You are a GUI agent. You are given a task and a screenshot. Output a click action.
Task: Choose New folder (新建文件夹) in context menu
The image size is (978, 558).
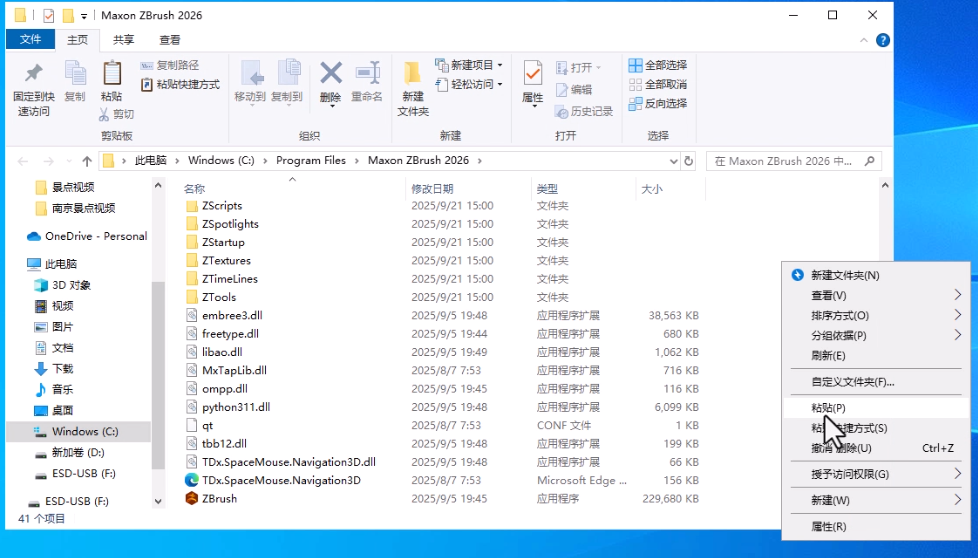(876, 275)
